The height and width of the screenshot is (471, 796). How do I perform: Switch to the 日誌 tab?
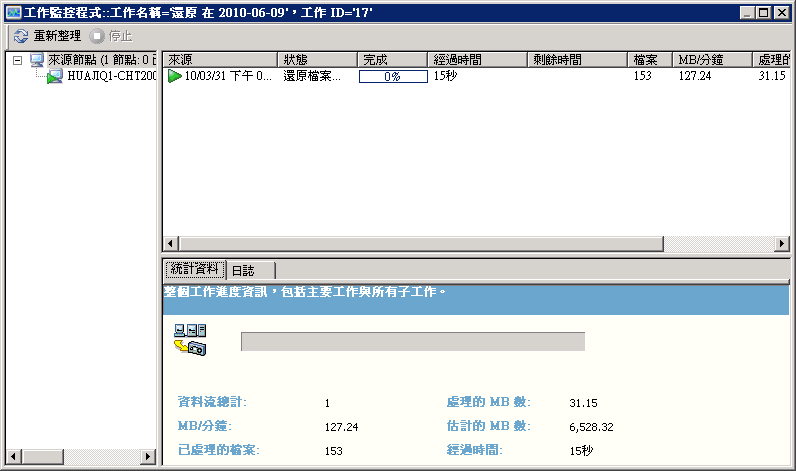coord(250,271)
